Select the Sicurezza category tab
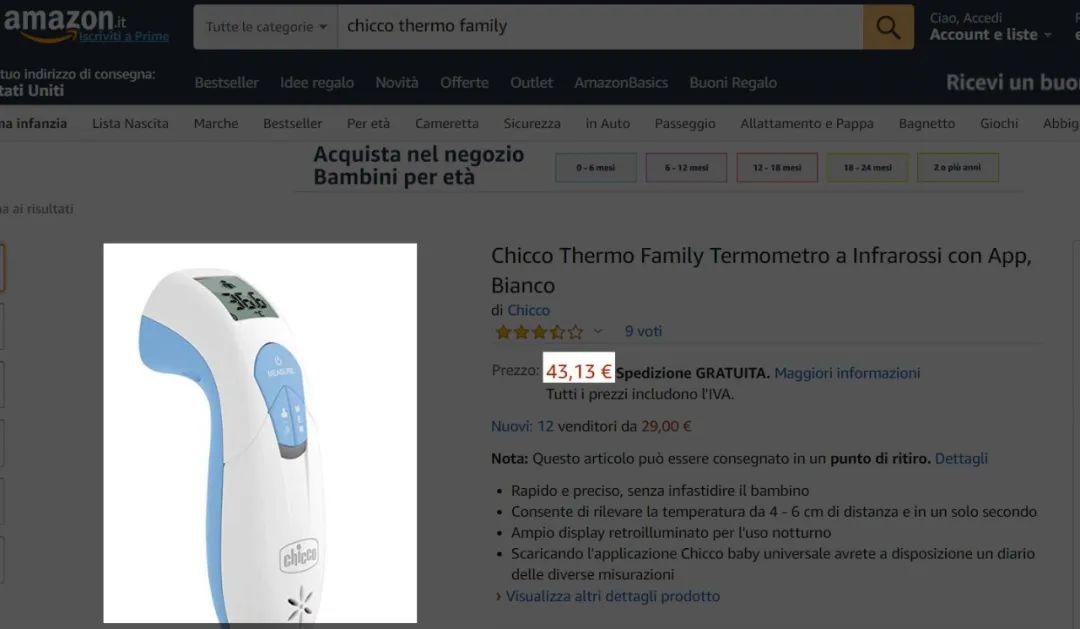This screenshot has width=1080, height=629. [x=532, y=123]
